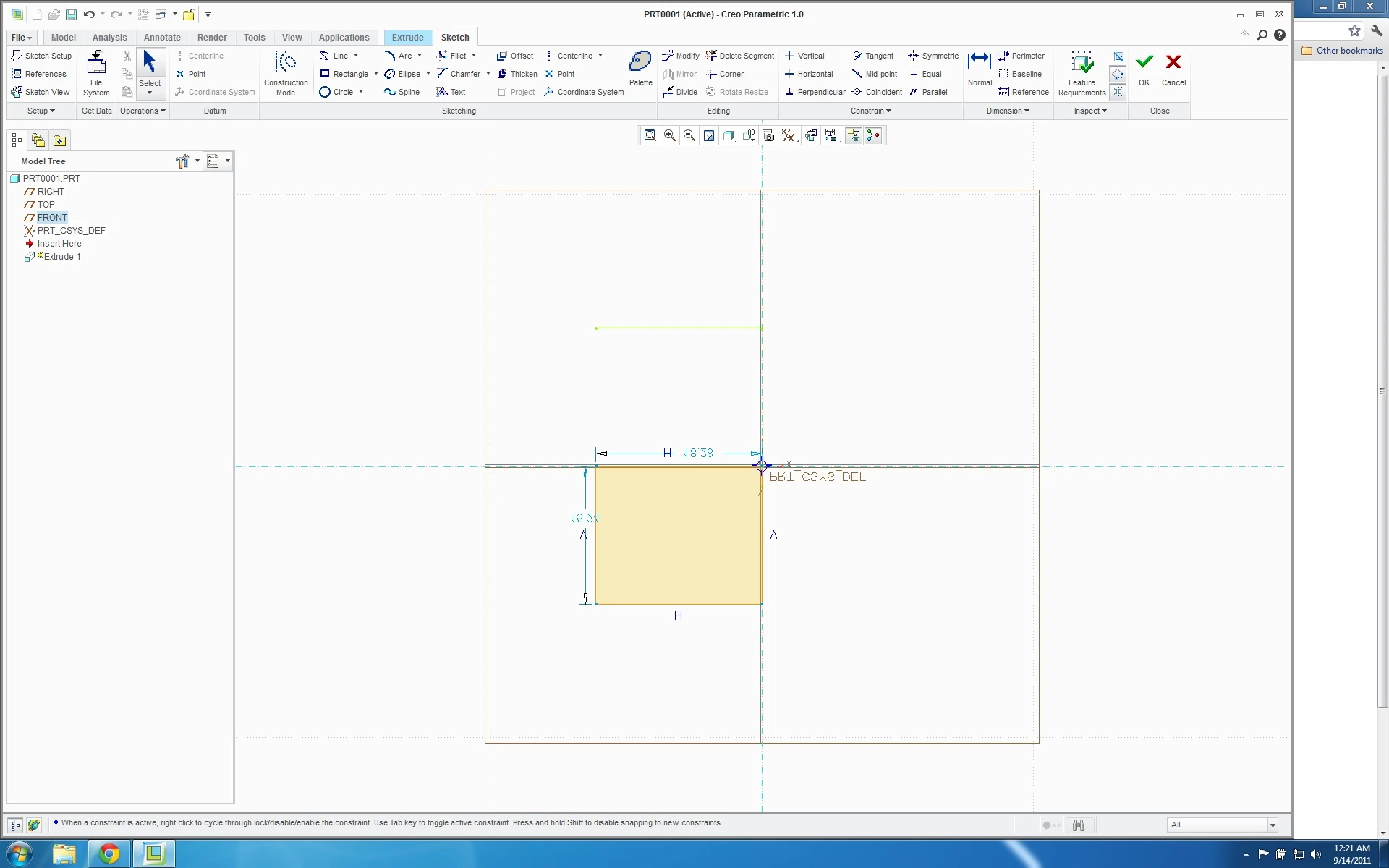Open the Constrain group dropdown
Viewport: 1389px width, 868px height.
coord(870,111)
